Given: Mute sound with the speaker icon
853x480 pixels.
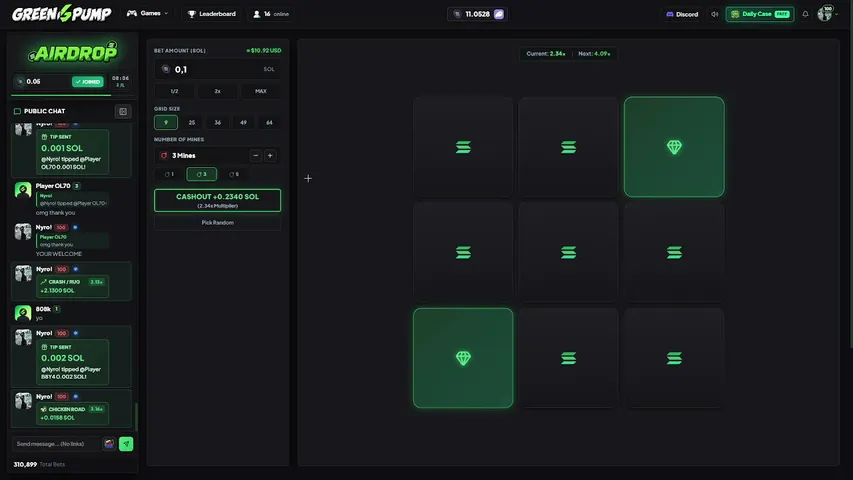Looking at the screenshot, I should click(714, 14).
